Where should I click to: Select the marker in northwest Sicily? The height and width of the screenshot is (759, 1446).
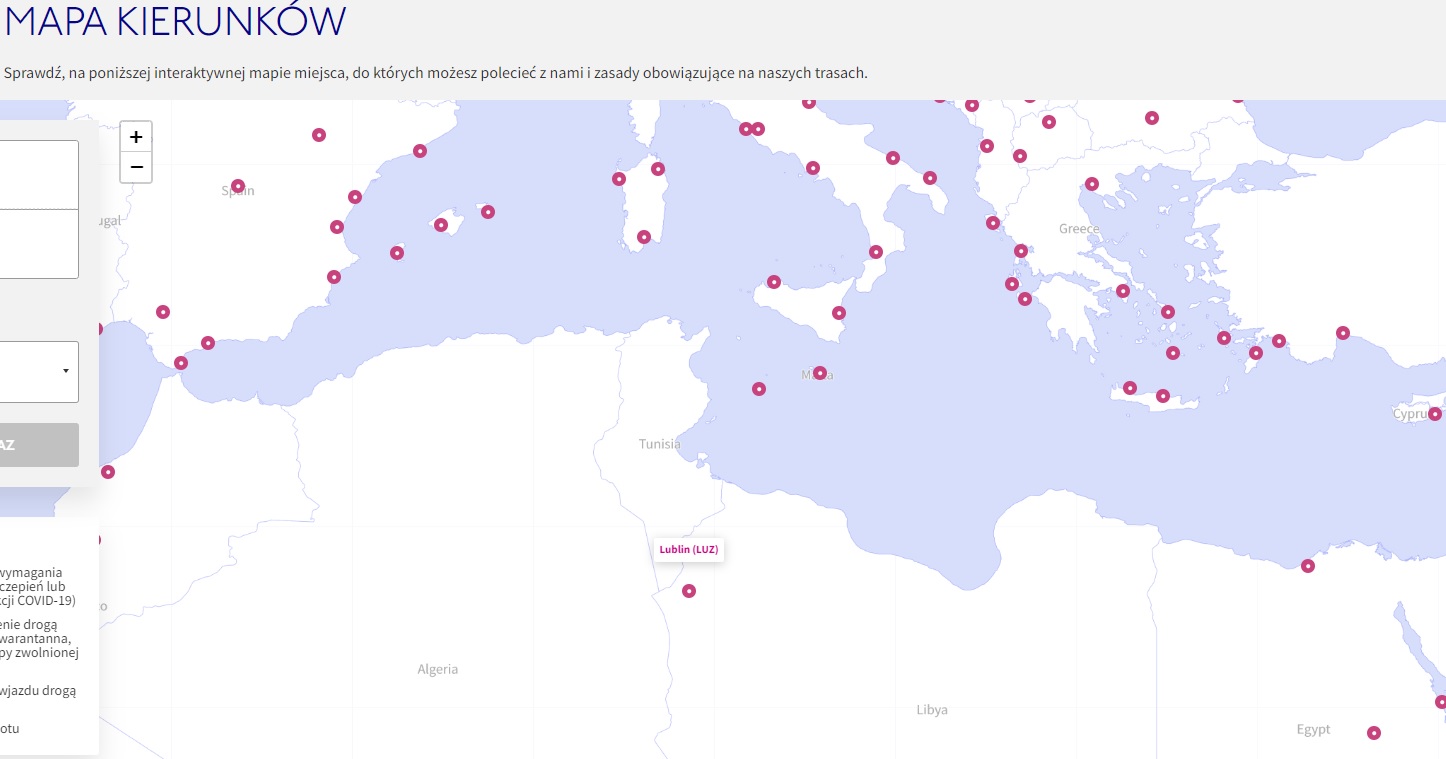point(774,282)
